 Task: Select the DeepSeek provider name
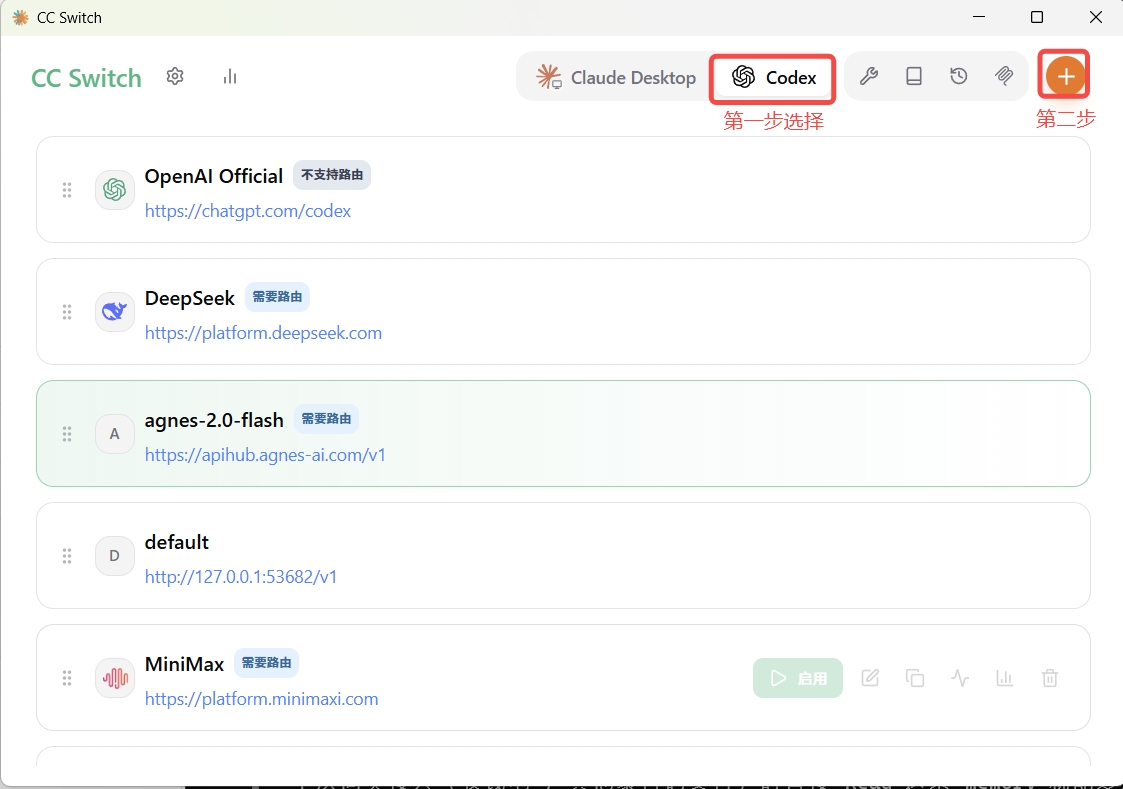coord(190,298)
